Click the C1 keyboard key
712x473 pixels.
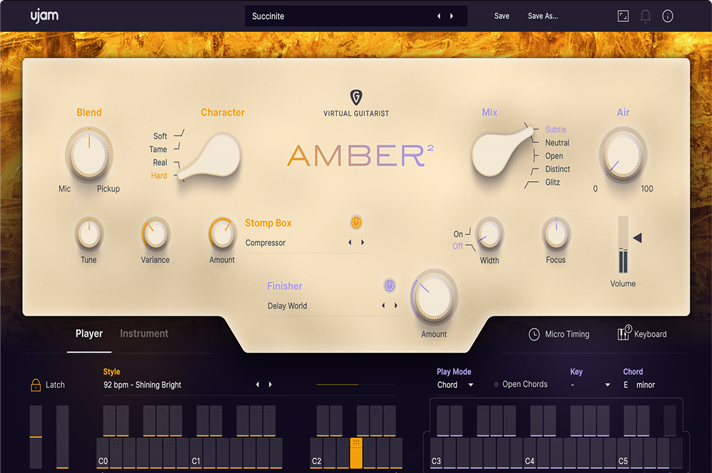click(x=196, y=453)
